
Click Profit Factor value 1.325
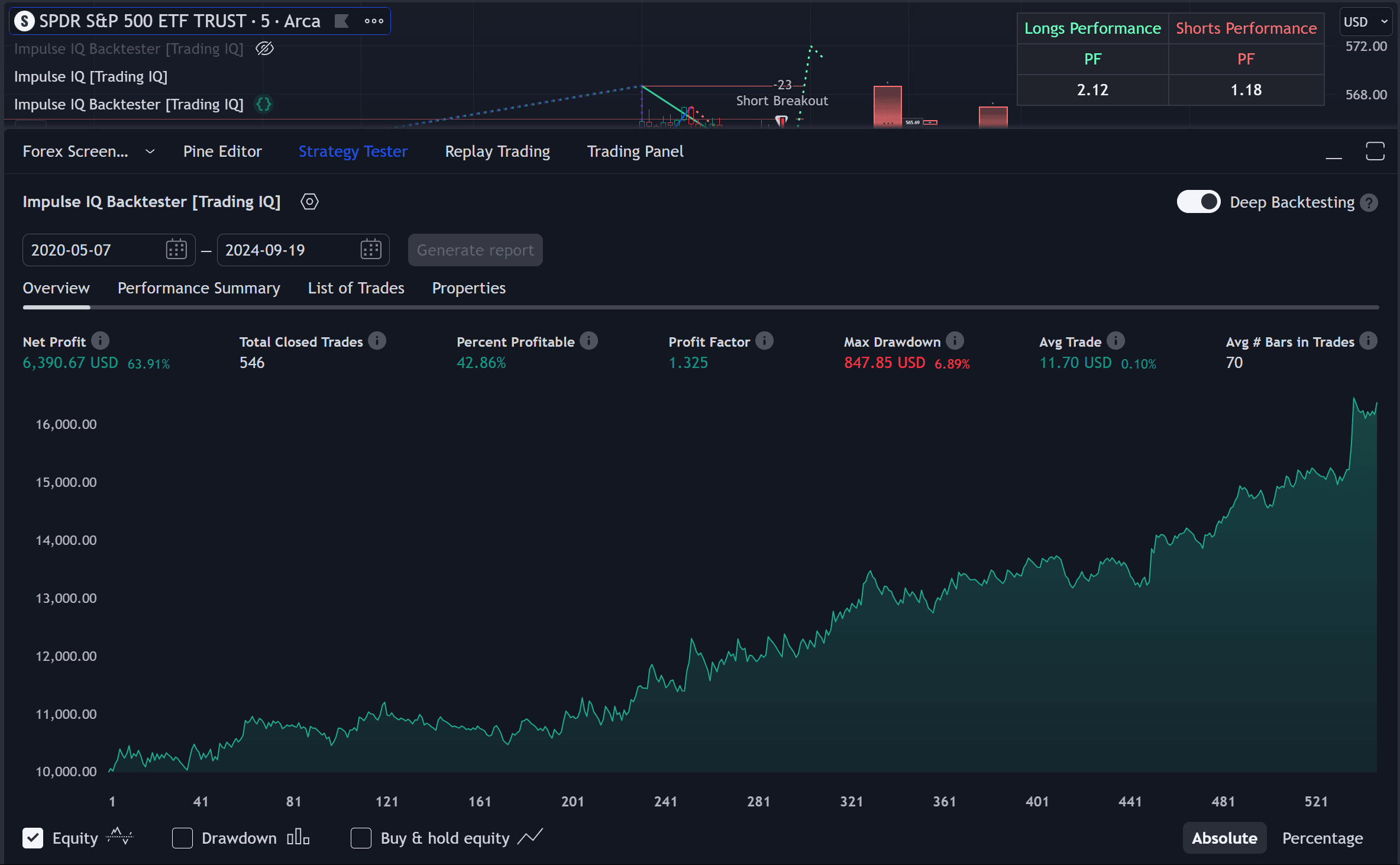click(688, 363)
